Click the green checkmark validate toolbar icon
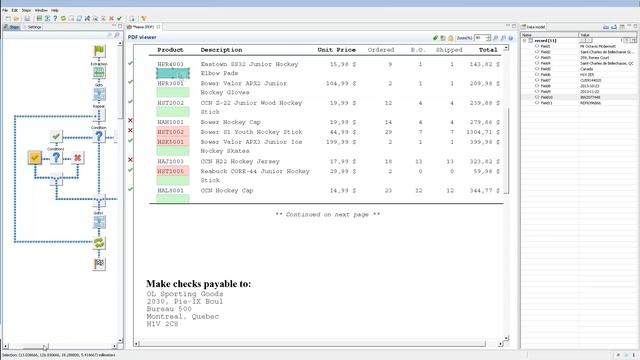Screen dimensions: 640x360 pos(119,18)
